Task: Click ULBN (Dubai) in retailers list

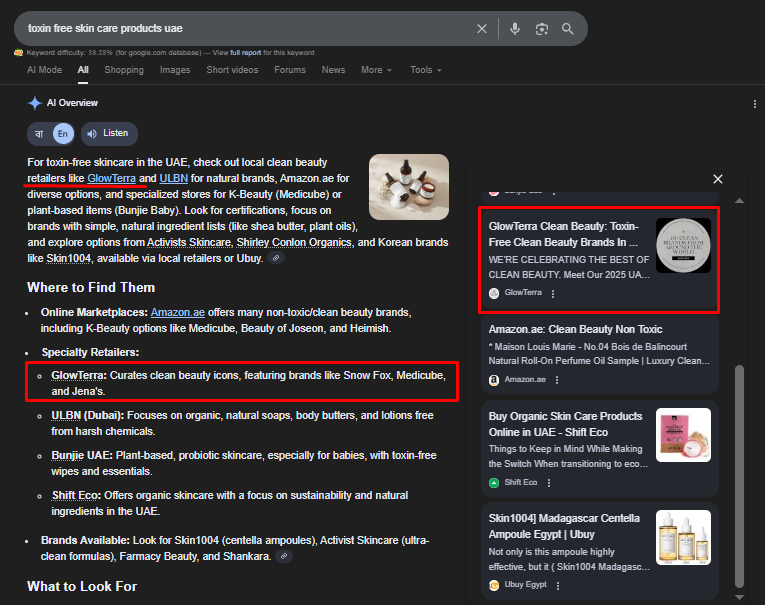Action: click(87, 415)
